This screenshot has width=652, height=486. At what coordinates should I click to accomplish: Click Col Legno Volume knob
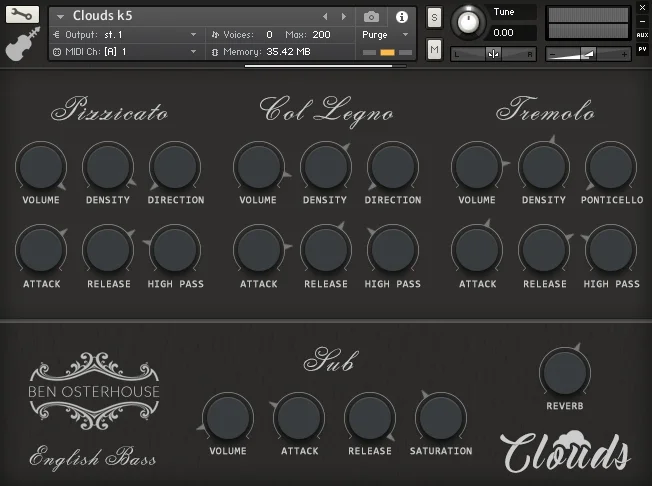(259, 167)
